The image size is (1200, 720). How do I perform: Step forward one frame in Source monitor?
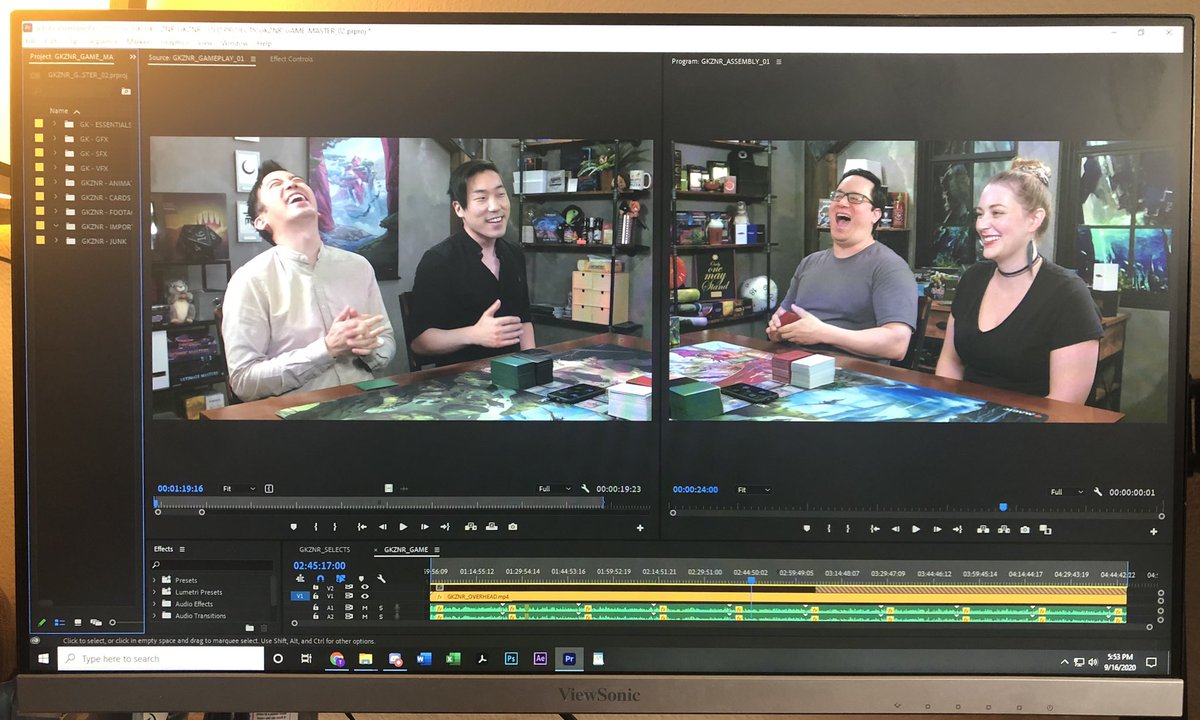coord(425,527)
